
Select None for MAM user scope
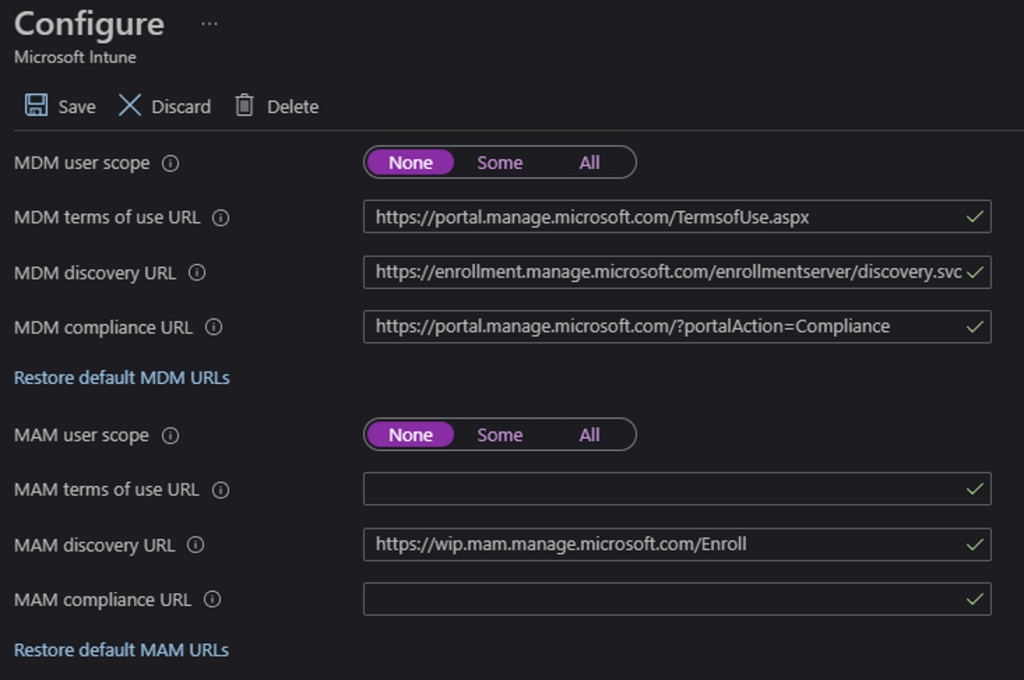click(411, 435)
